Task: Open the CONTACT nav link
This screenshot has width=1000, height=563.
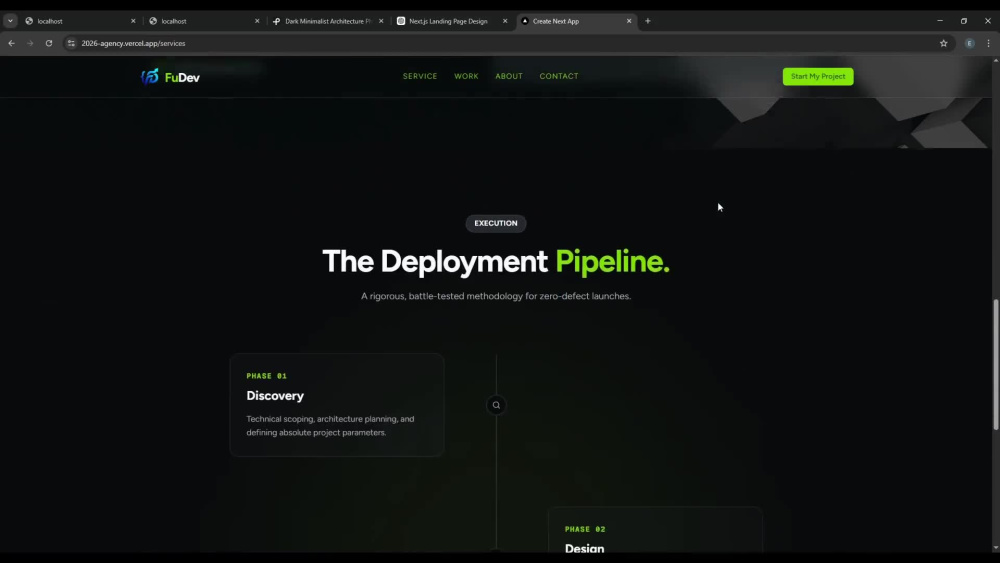Action: pos(559,76)
